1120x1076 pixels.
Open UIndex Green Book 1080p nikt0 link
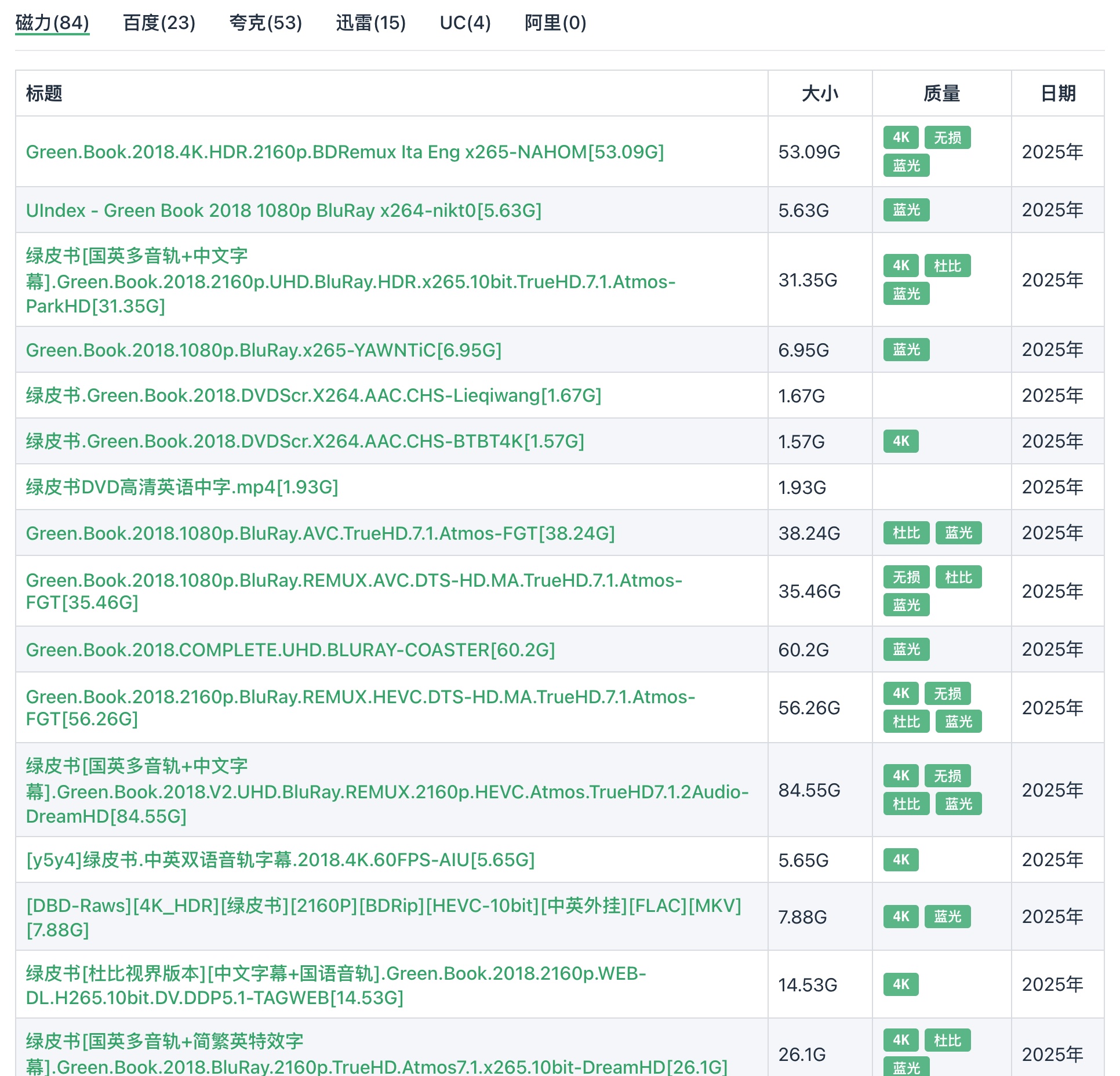coord(283,210)
